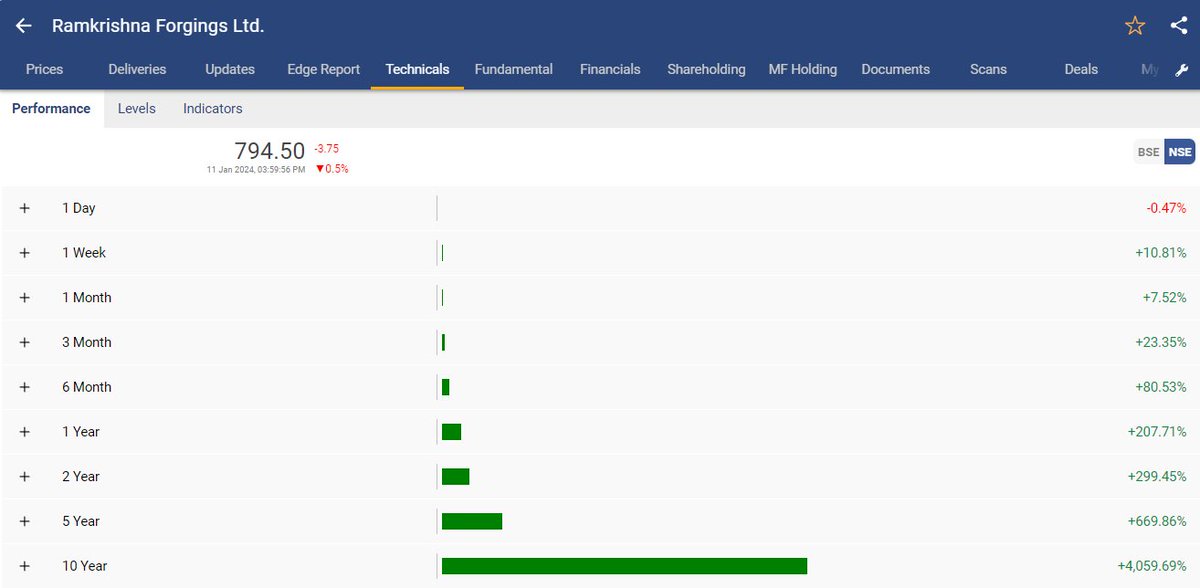
Task: Expand the 3 Month performance row
Action: pyautogui.click(x=25, y=342)
